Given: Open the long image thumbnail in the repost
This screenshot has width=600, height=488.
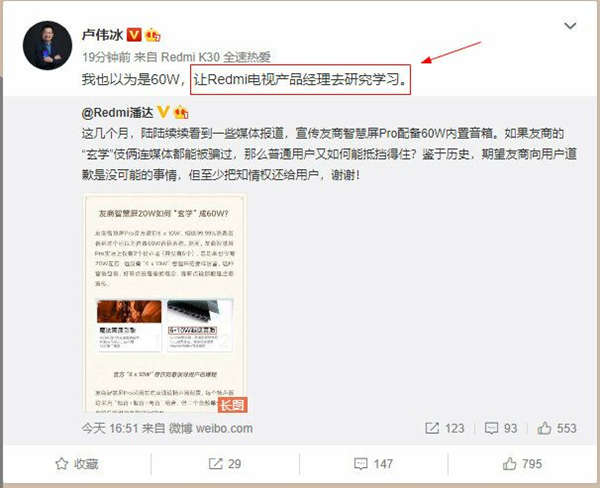Looking at the screenshot, I should click(165, 303).
